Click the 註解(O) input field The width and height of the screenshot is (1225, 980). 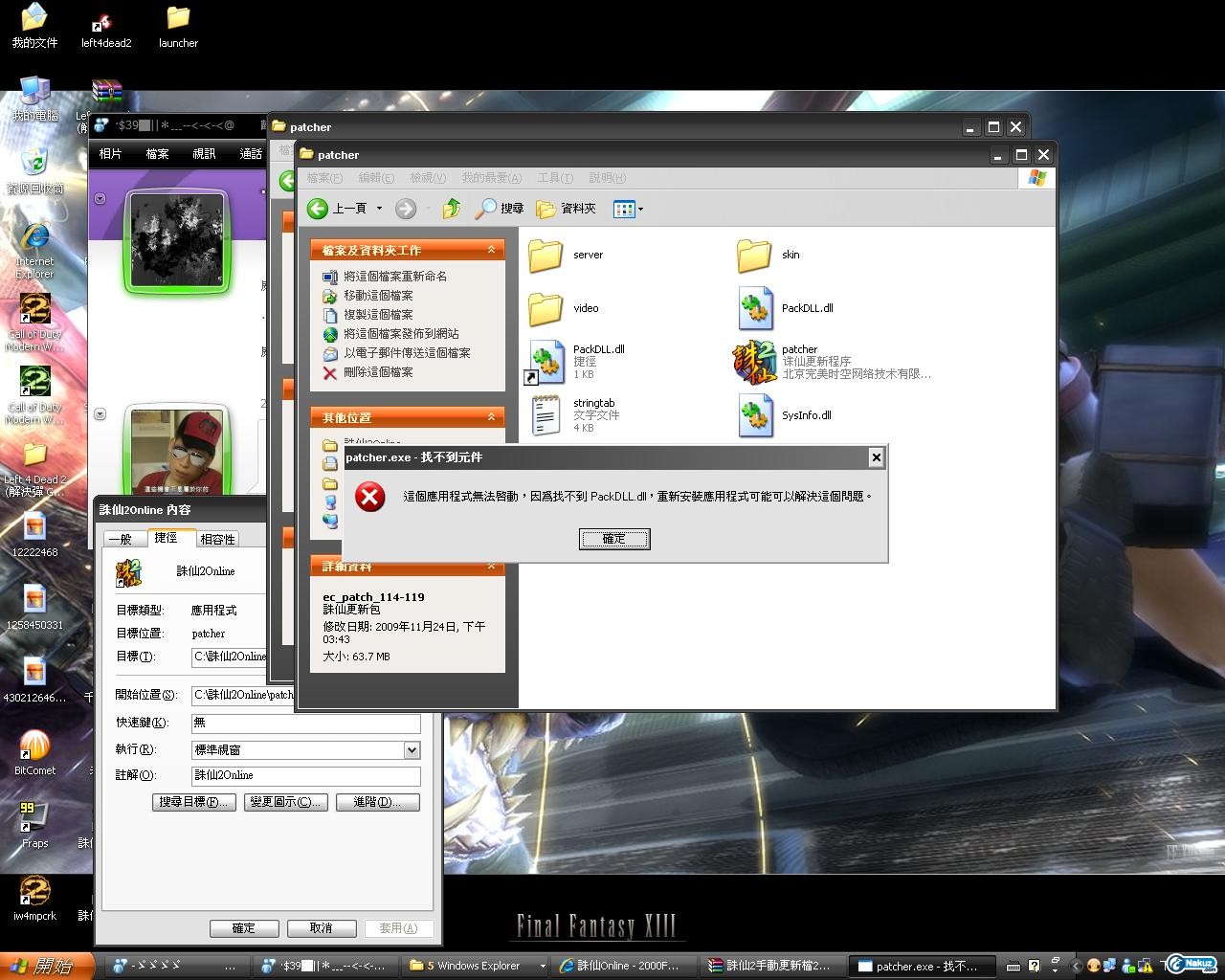pos(305,775)
